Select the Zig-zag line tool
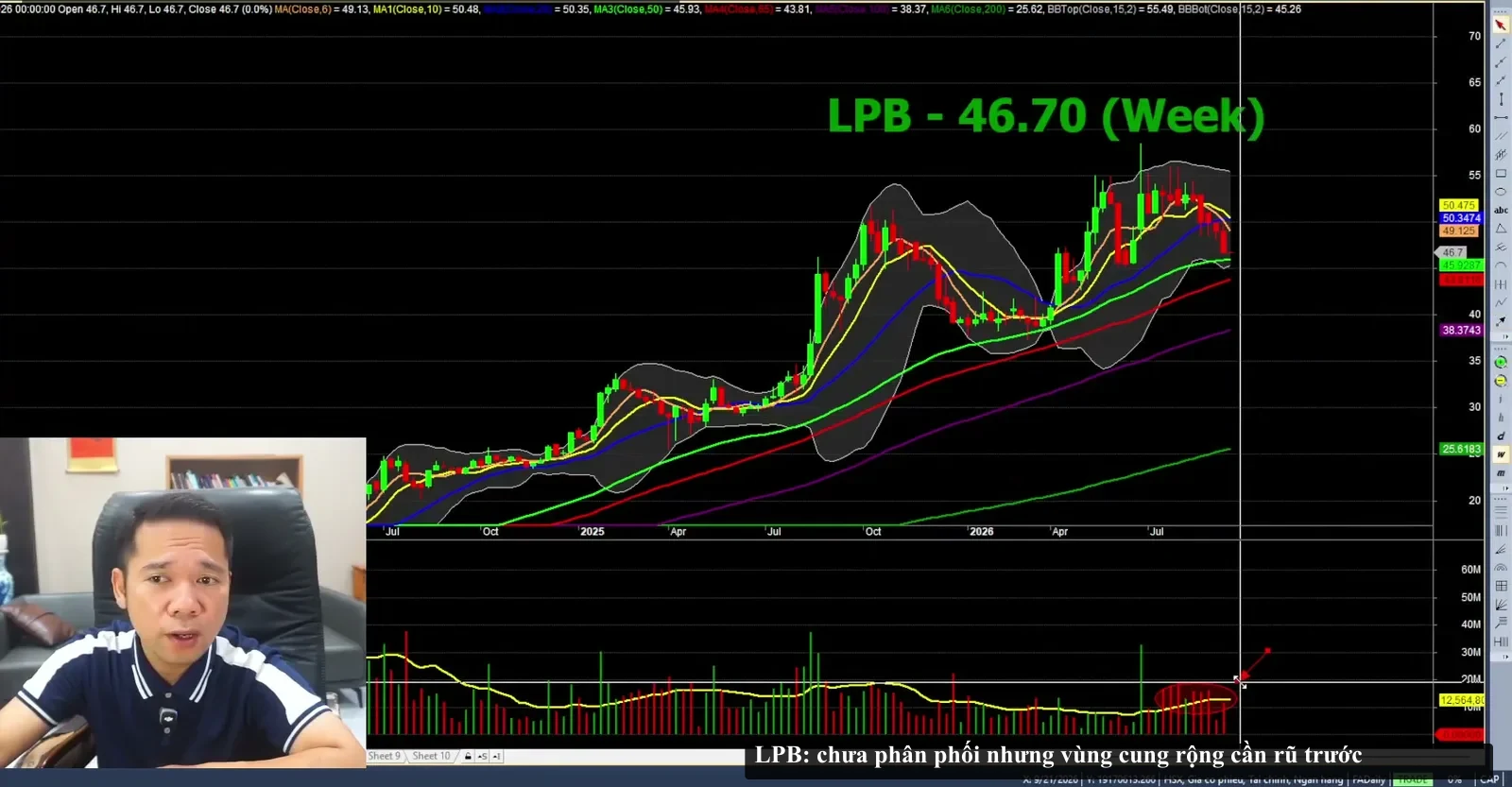 [1501, 302]
